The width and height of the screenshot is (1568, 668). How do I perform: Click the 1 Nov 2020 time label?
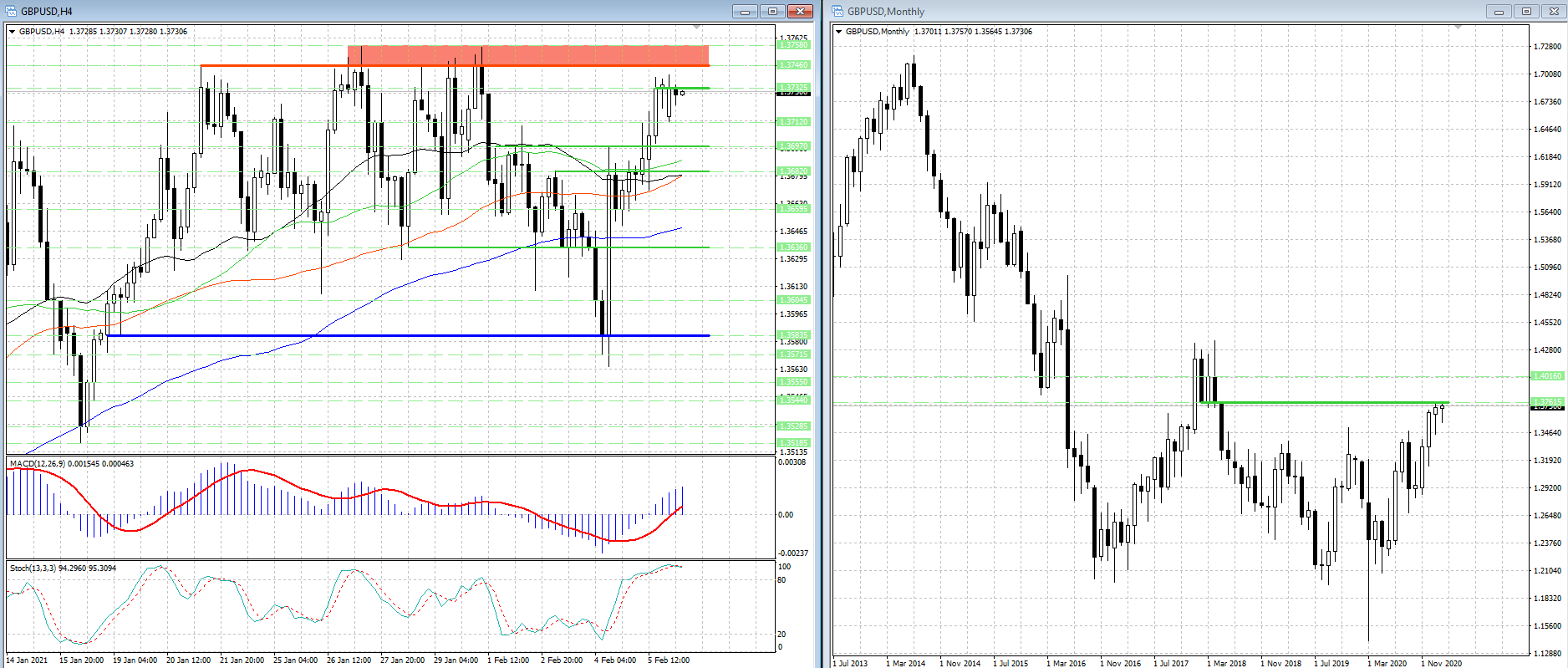point(1442,663)
